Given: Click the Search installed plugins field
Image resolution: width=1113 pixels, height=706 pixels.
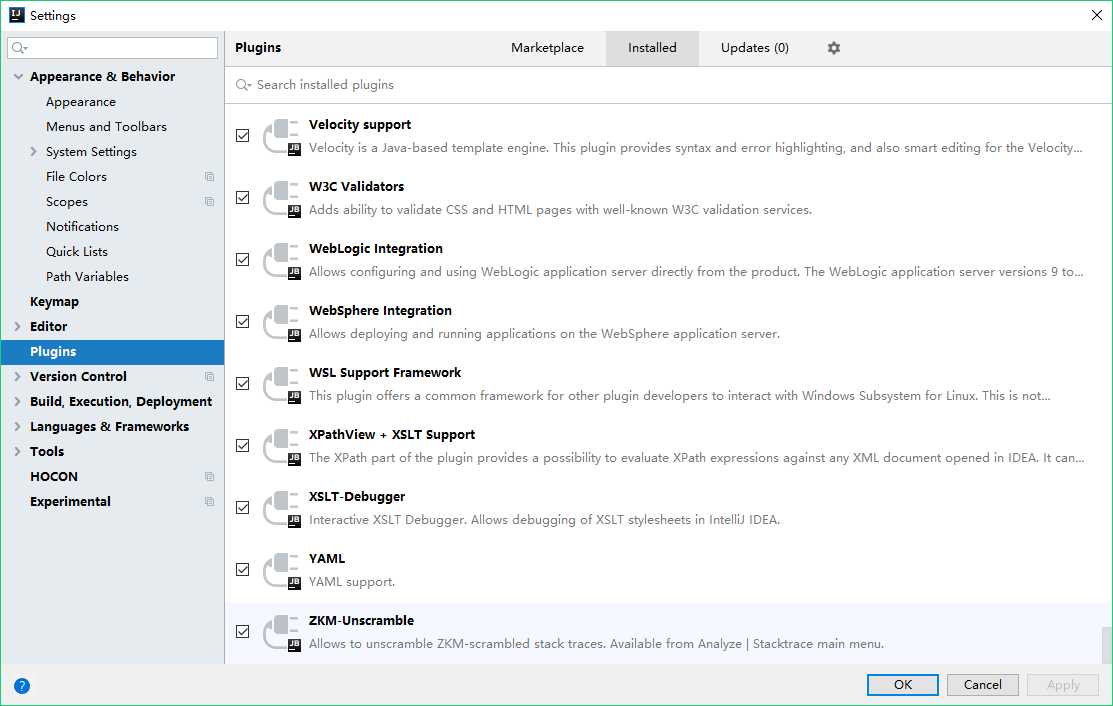Looking at the screenshot, I should [x=667, y=85].
